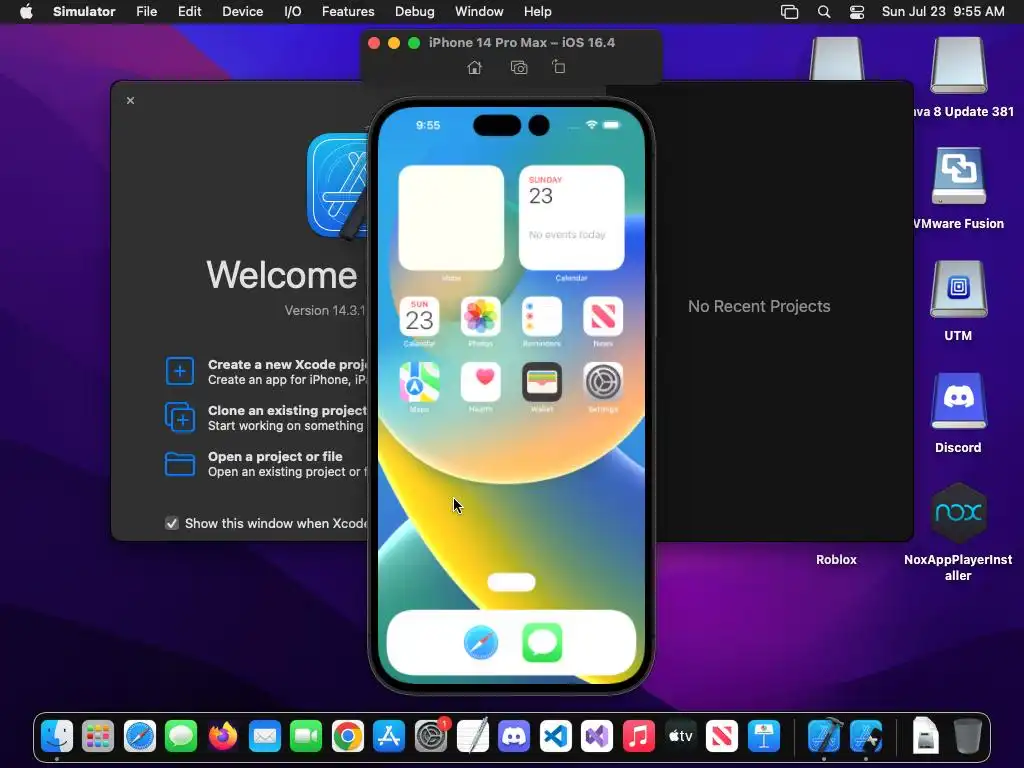Open the Device menu
Screen dimensions: 1024x768
pos(242,12)
